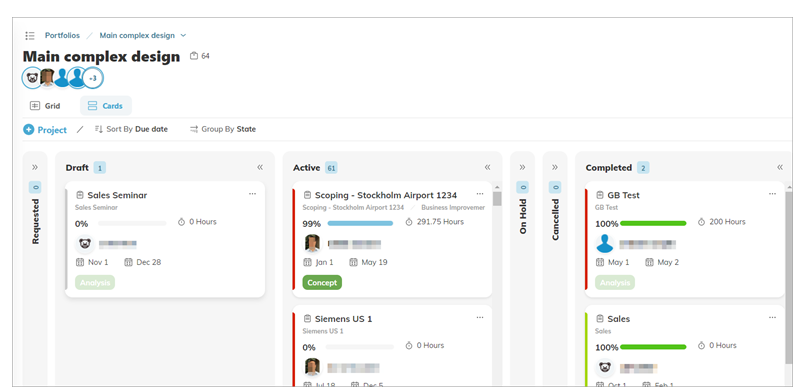Open the three-dot menu on GB Test card
Screen dimensions: 795x390
click(x=772, y=194)
